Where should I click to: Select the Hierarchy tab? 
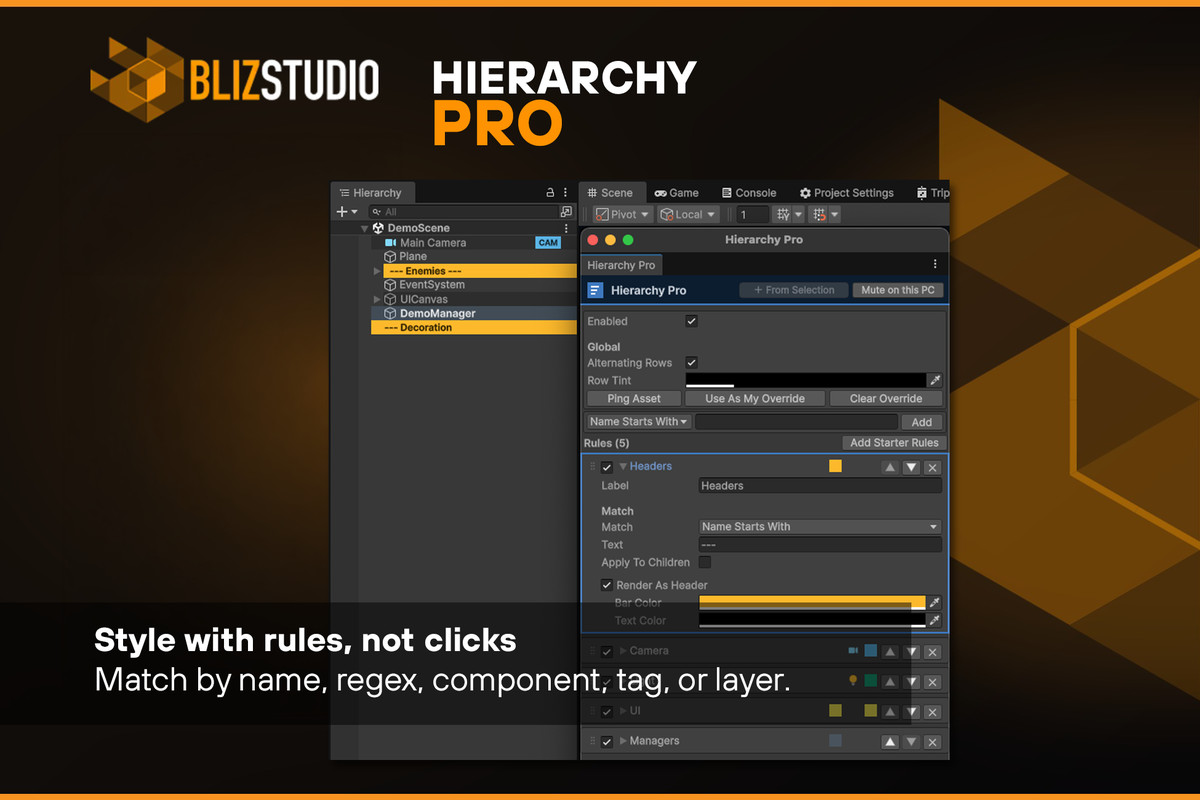click(x=370, y=193)
